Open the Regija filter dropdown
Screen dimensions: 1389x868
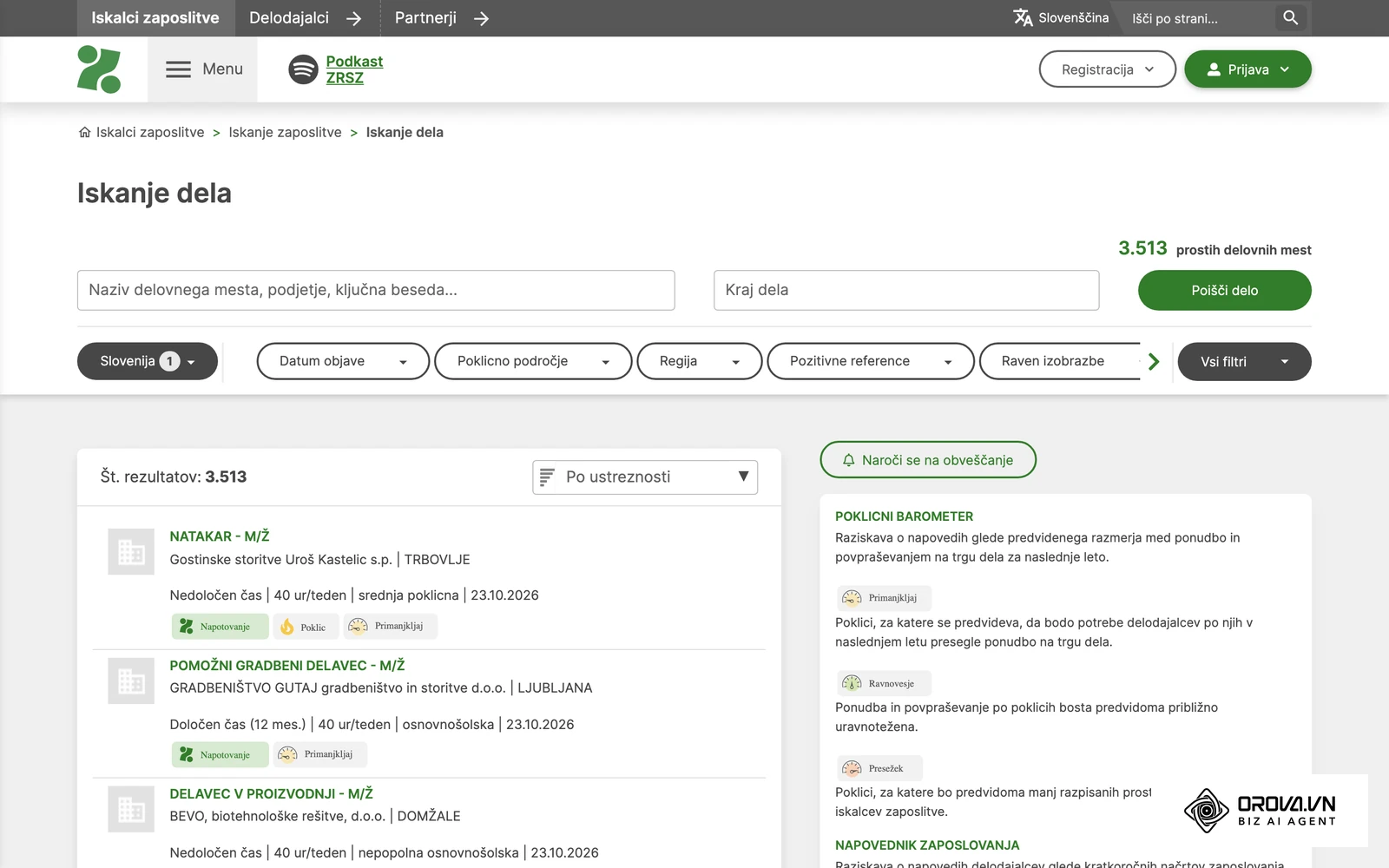(x=700, y=361)
